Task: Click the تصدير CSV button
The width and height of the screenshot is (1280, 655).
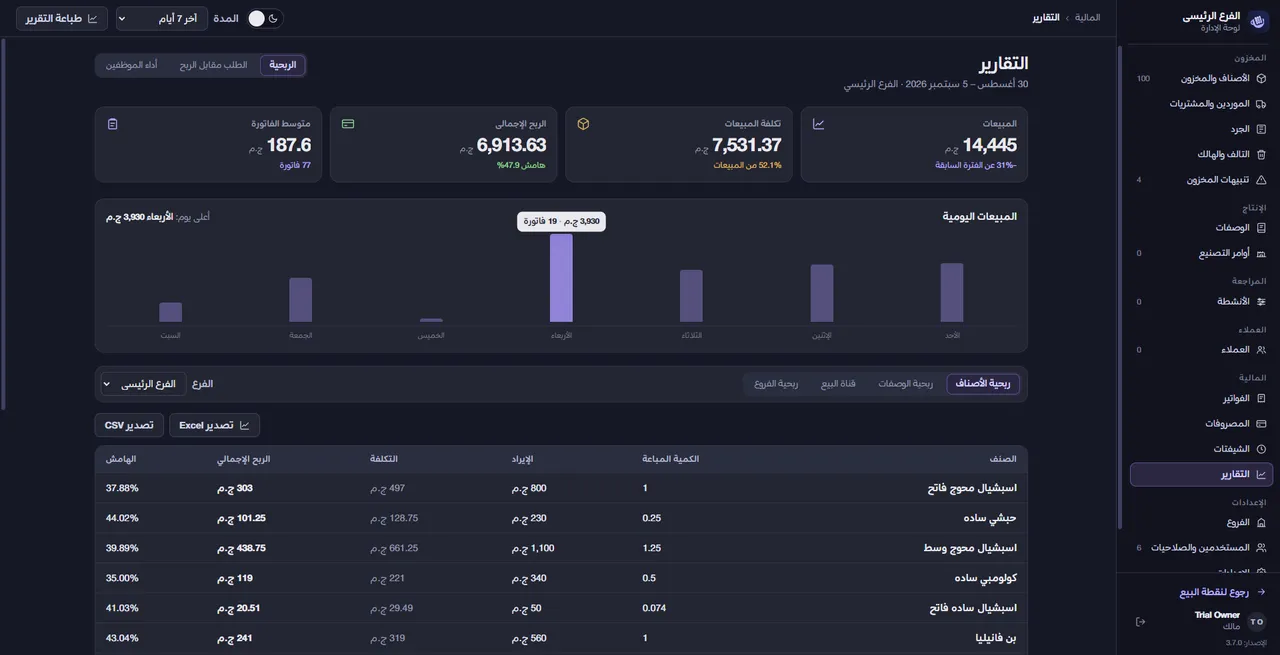Action: (129, 425)
